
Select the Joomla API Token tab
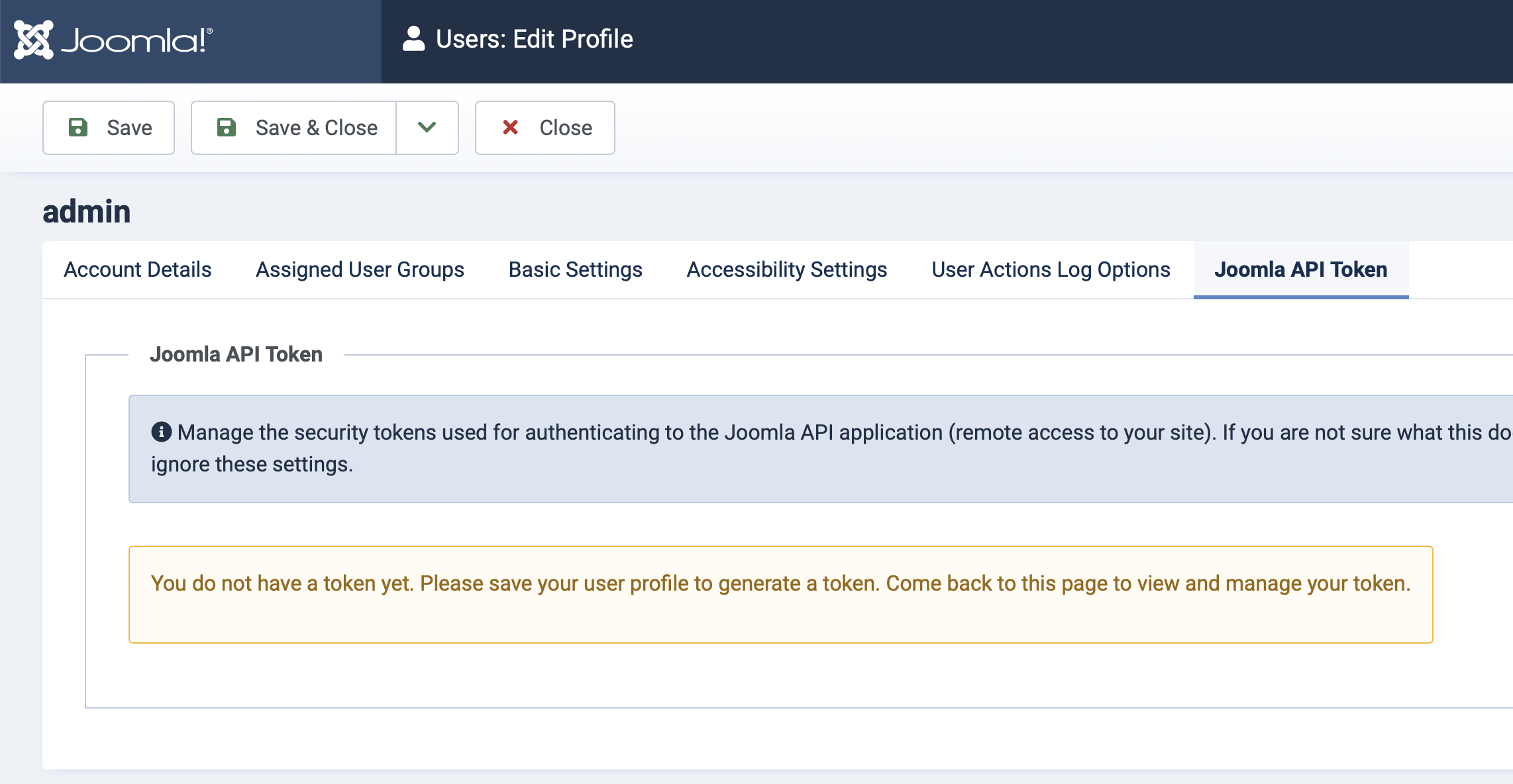(1301, 269)
